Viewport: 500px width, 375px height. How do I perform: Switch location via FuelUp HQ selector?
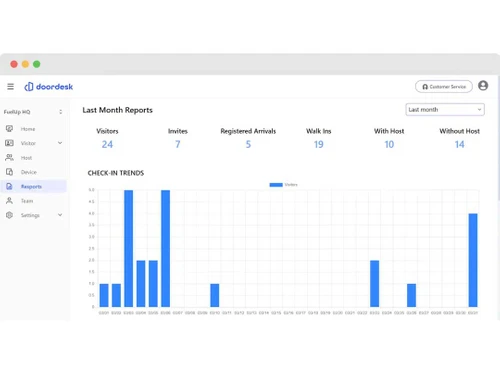pos(33,112)
